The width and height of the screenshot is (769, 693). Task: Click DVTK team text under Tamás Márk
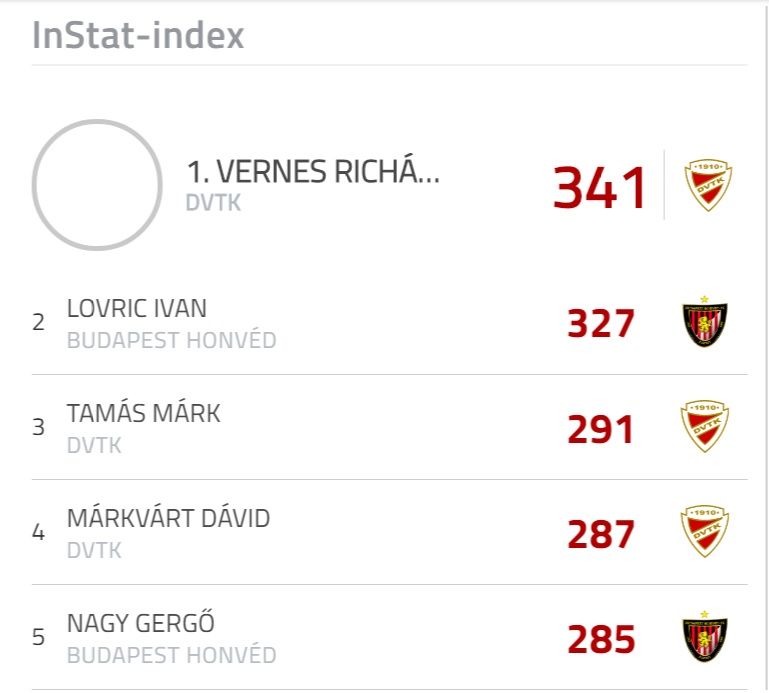94,445
